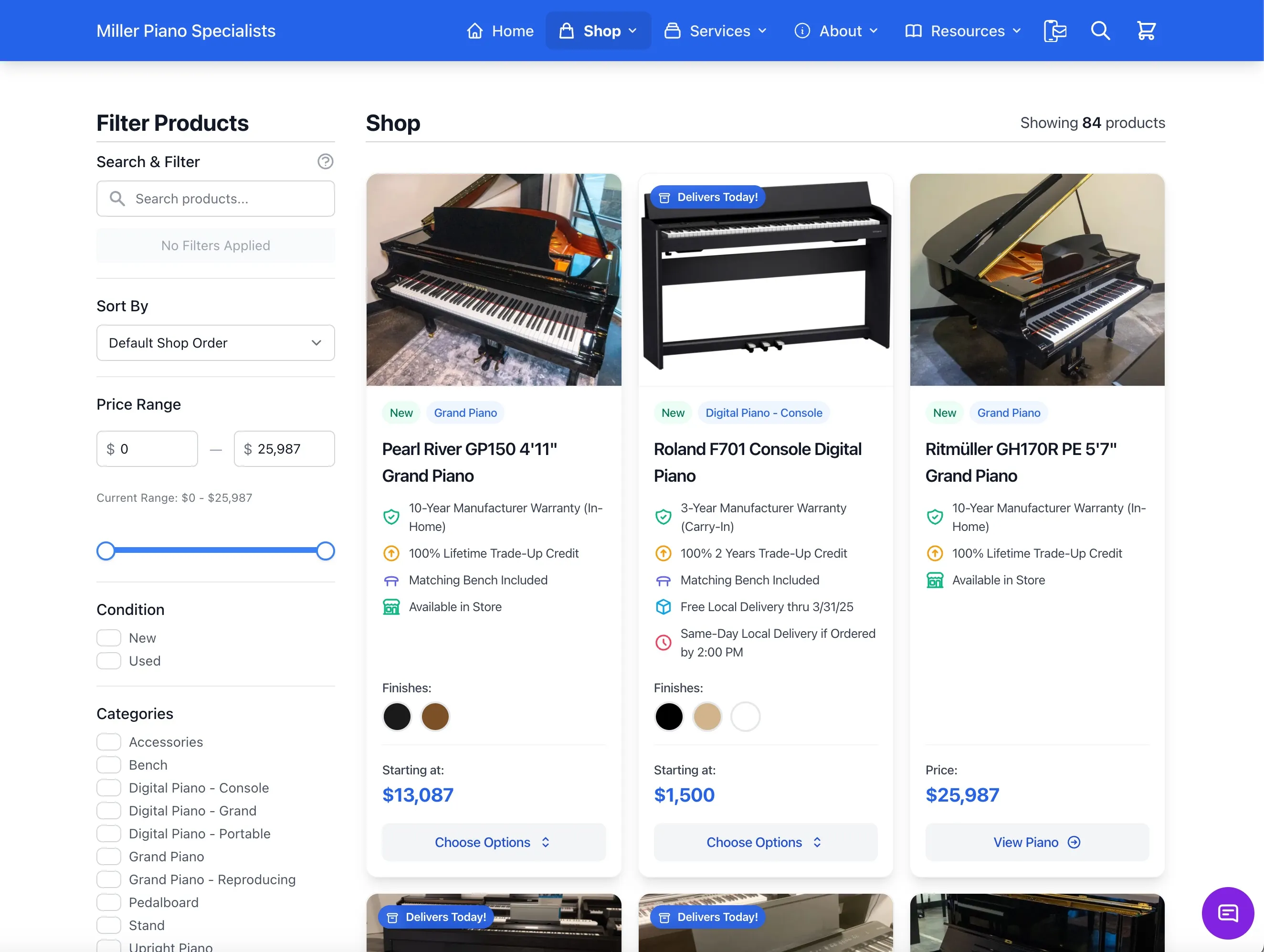This screenshot has width=1264, height=952.
Task: Click the maximum price input showing 25,987
Action: click(284, 449)
